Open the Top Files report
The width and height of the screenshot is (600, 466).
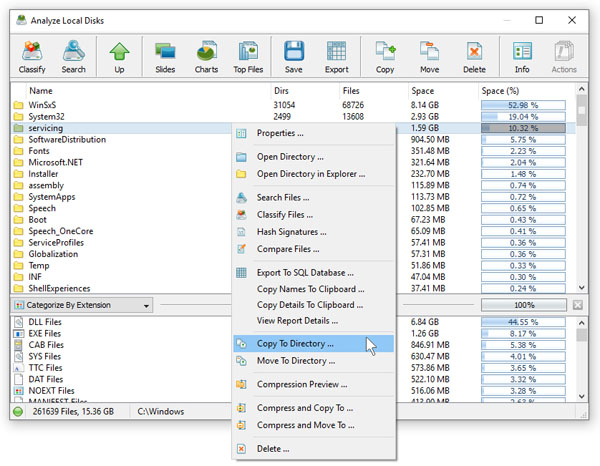[x=248, y=57]
